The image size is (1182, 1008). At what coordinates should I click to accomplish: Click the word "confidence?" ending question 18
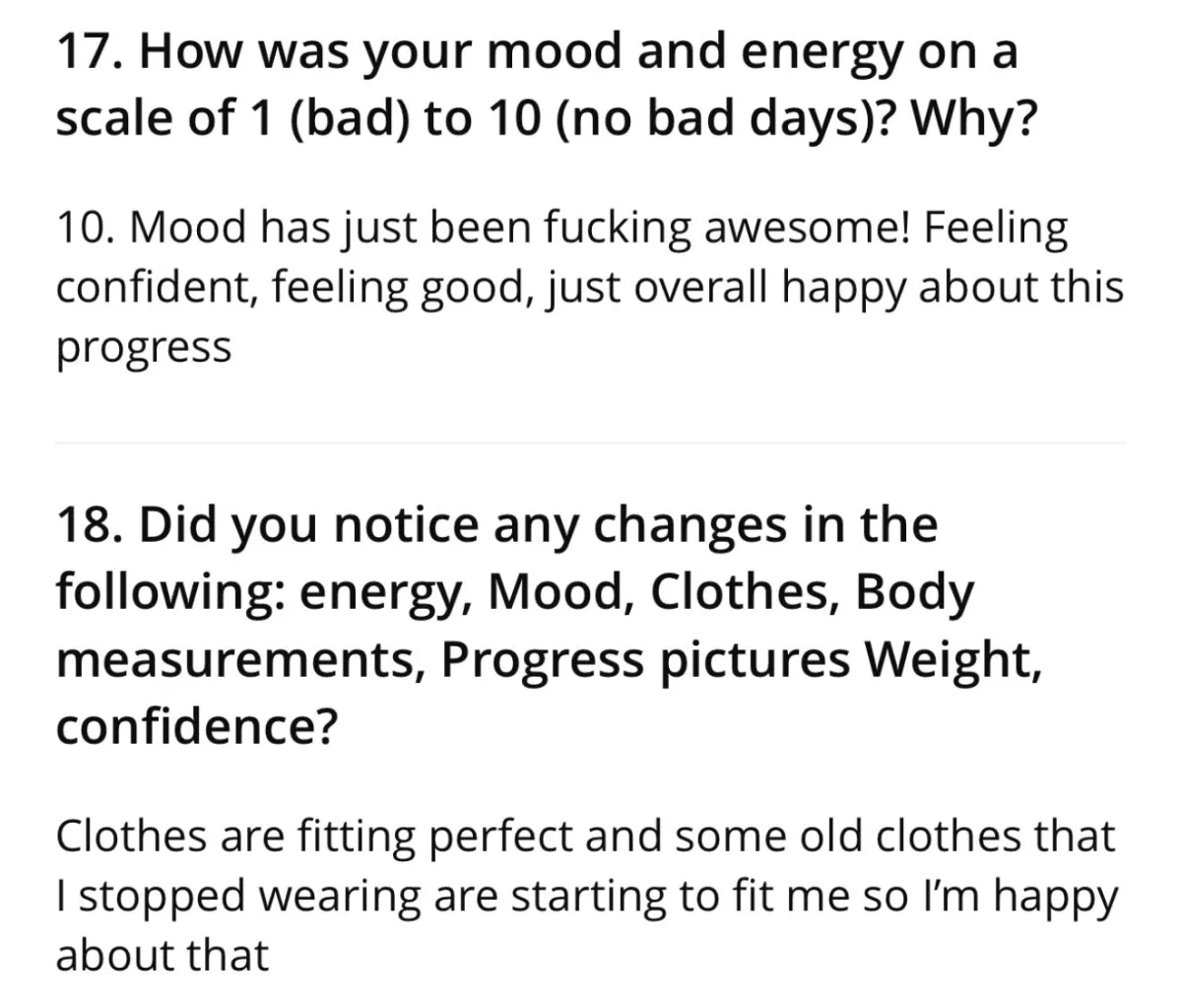pyautogui.click(x=197, y=727)
